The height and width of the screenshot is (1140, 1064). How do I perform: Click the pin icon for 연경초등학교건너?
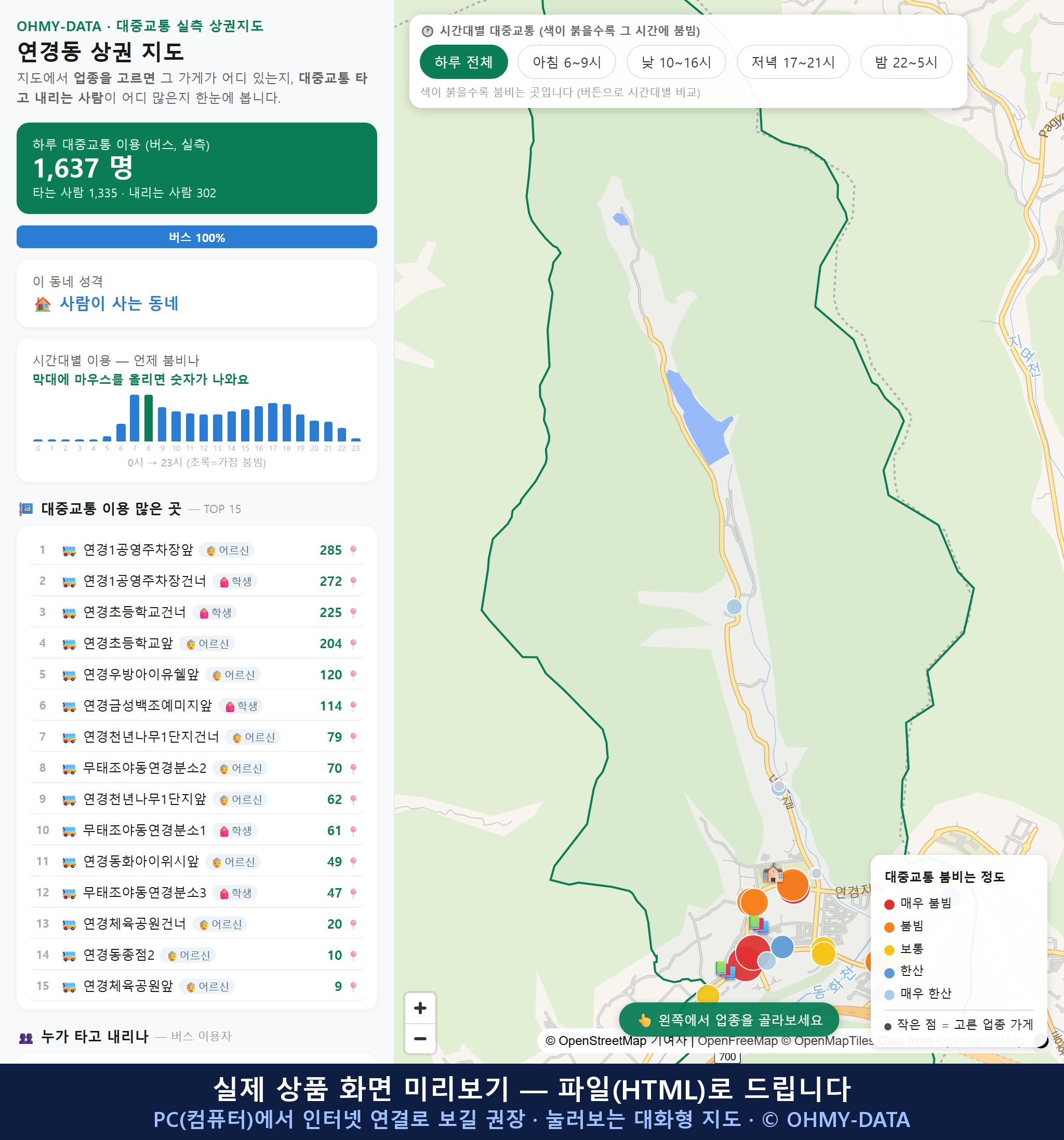coord(353,612)
